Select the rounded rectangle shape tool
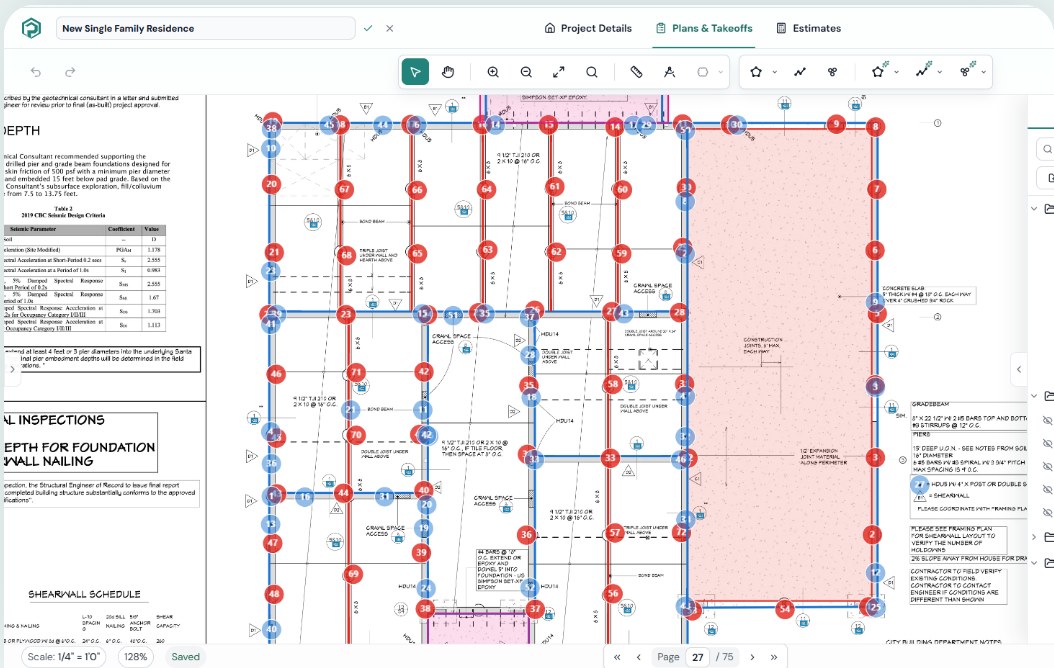 (x=702, y=72)
